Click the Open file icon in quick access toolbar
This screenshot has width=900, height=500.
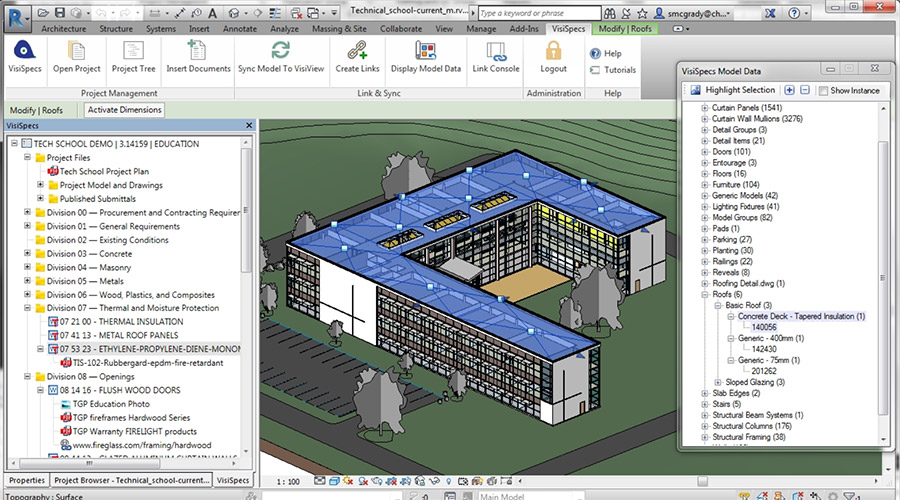(x=43, y=13)
